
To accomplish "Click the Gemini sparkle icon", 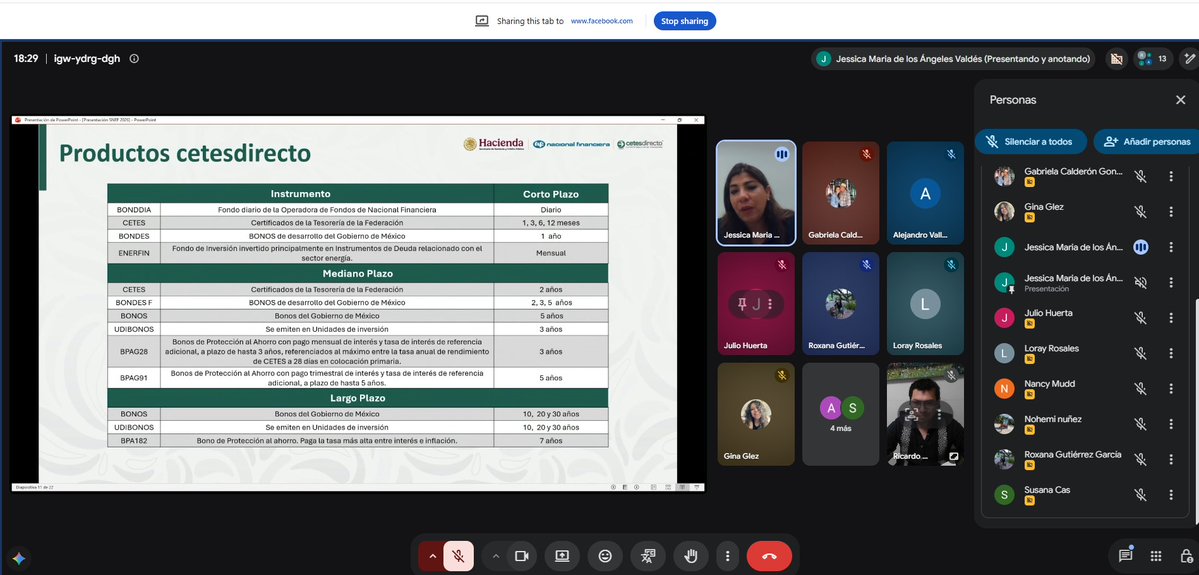I will 18,557.
